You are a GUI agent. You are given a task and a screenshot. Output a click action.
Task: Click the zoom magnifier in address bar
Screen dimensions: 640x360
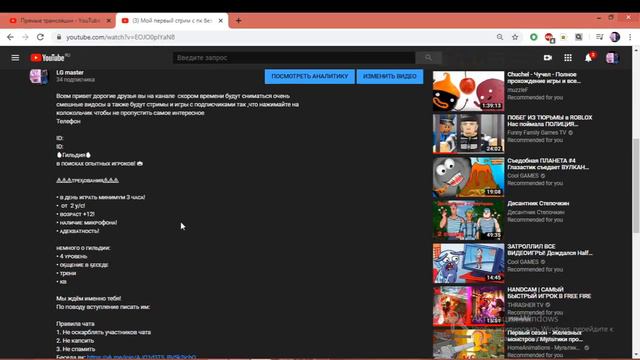[500, 37]
